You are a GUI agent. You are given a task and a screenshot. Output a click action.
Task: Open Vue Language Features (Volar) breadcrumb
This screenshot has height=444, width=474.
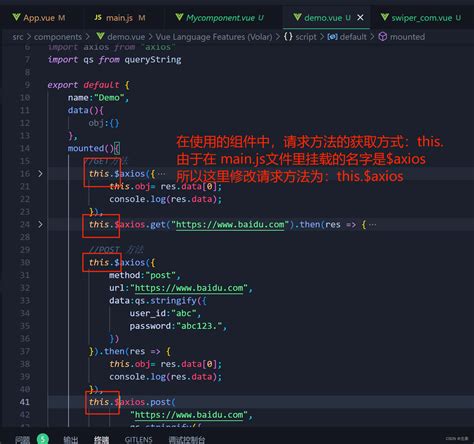[x=214, y=37]
